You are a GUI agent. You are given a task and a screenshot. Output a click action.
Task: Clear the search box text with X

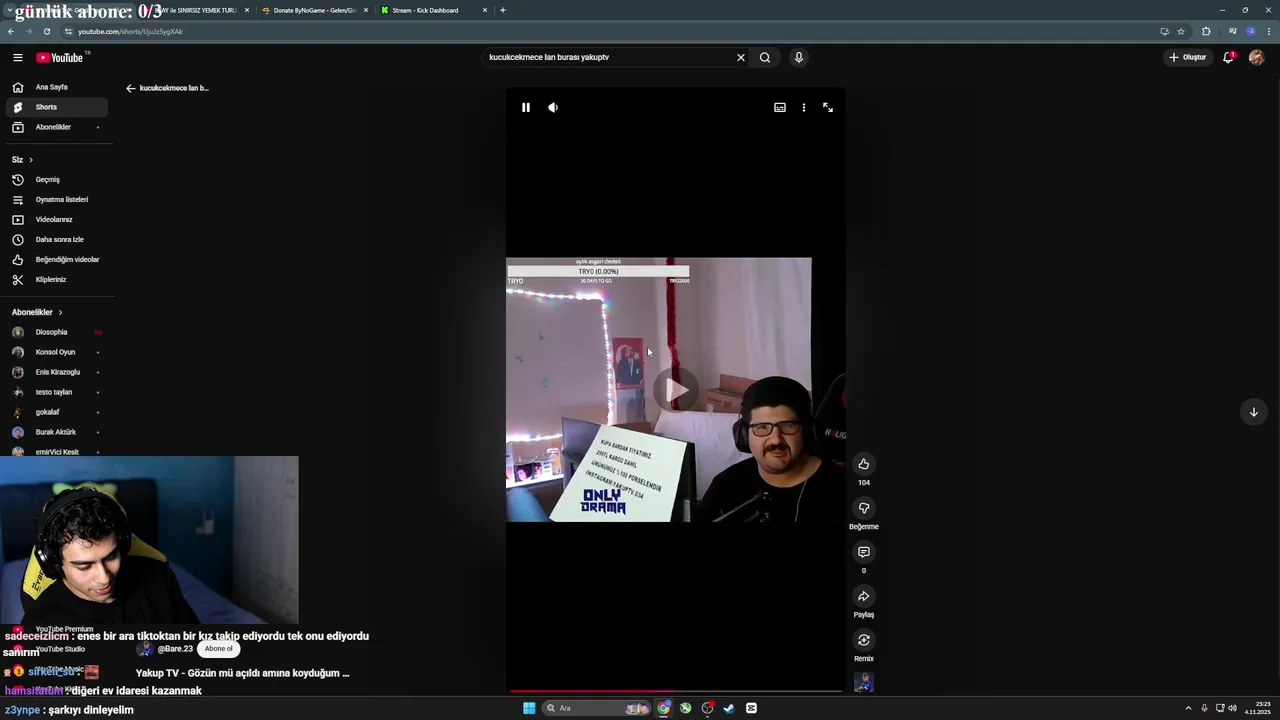741,57
